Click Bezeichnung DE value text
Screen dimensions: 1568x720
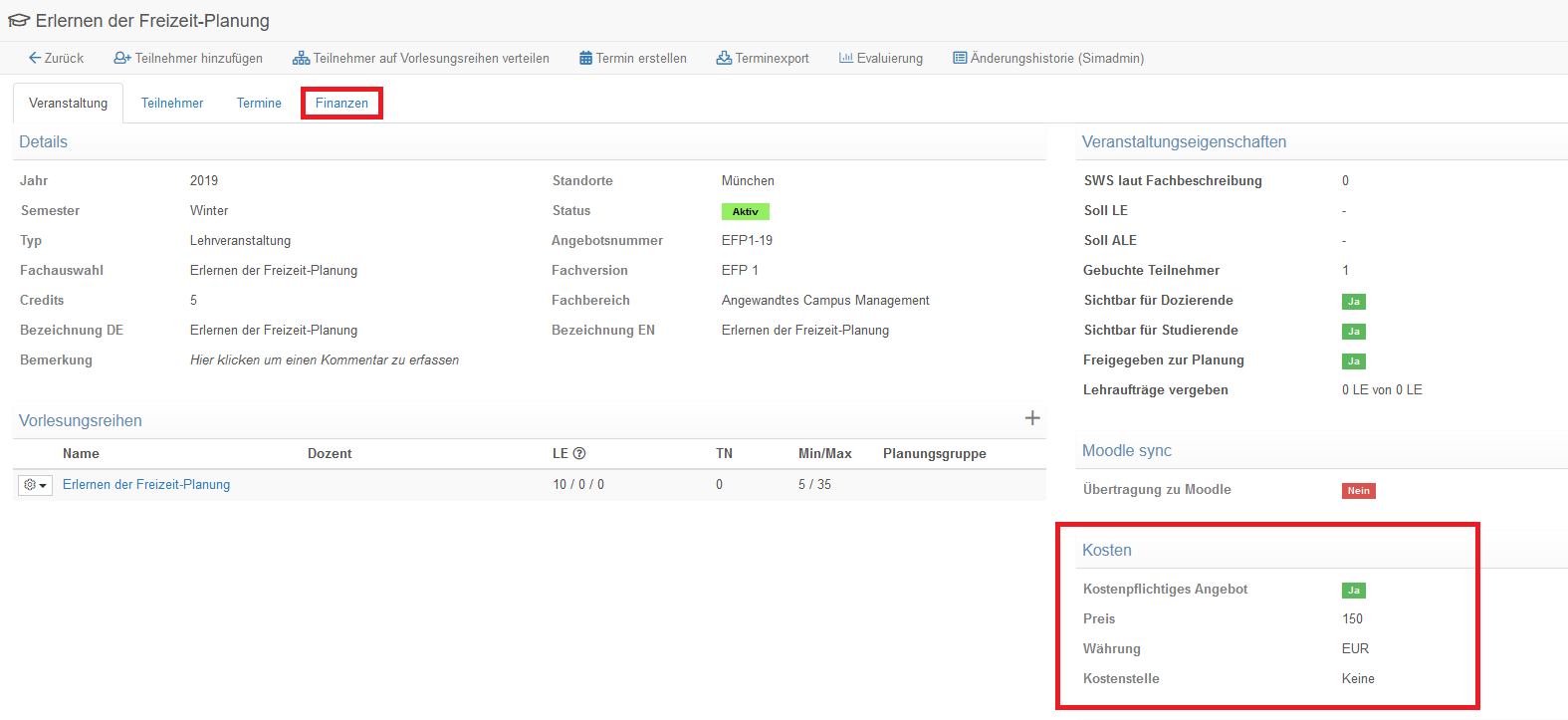[274, 330]
